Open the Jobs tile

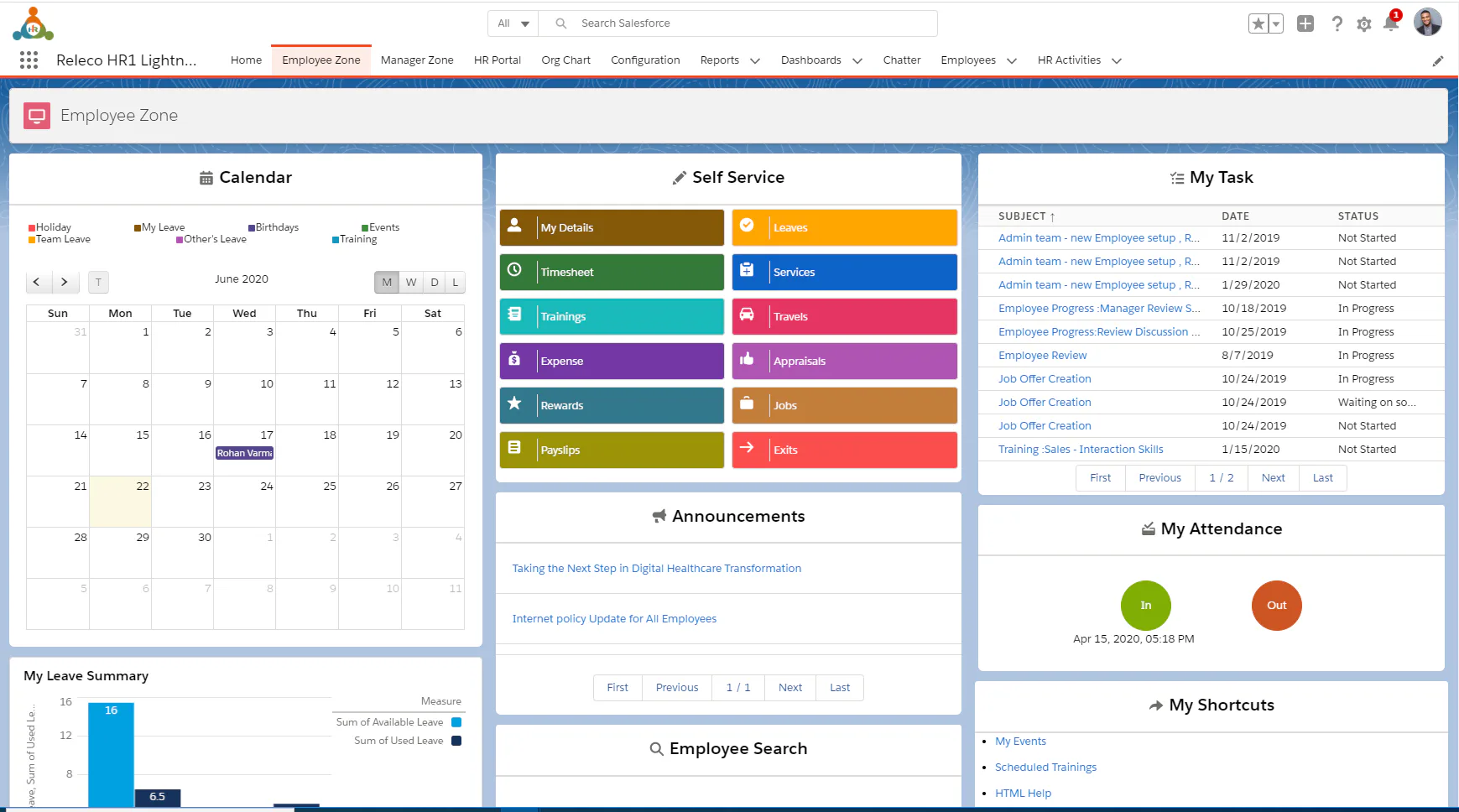(x=844, y=405)
